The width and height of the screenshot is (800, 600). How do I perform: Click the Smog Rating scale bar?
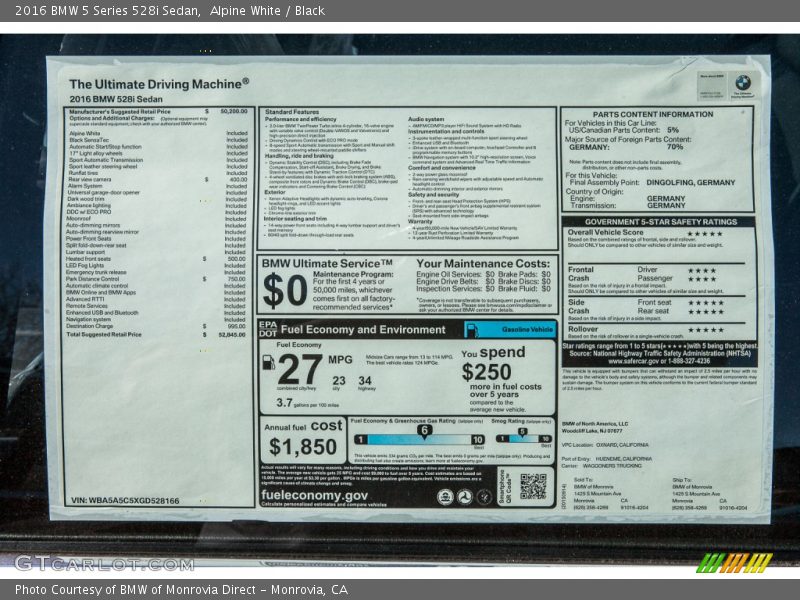click(523, 439)
